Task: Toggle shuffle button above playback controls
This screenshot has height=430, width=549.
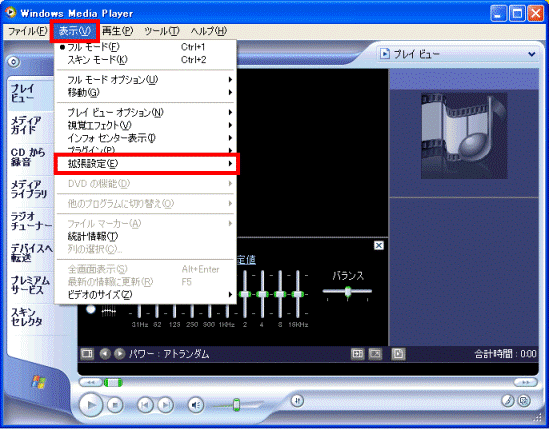Action: pos(297,401)
